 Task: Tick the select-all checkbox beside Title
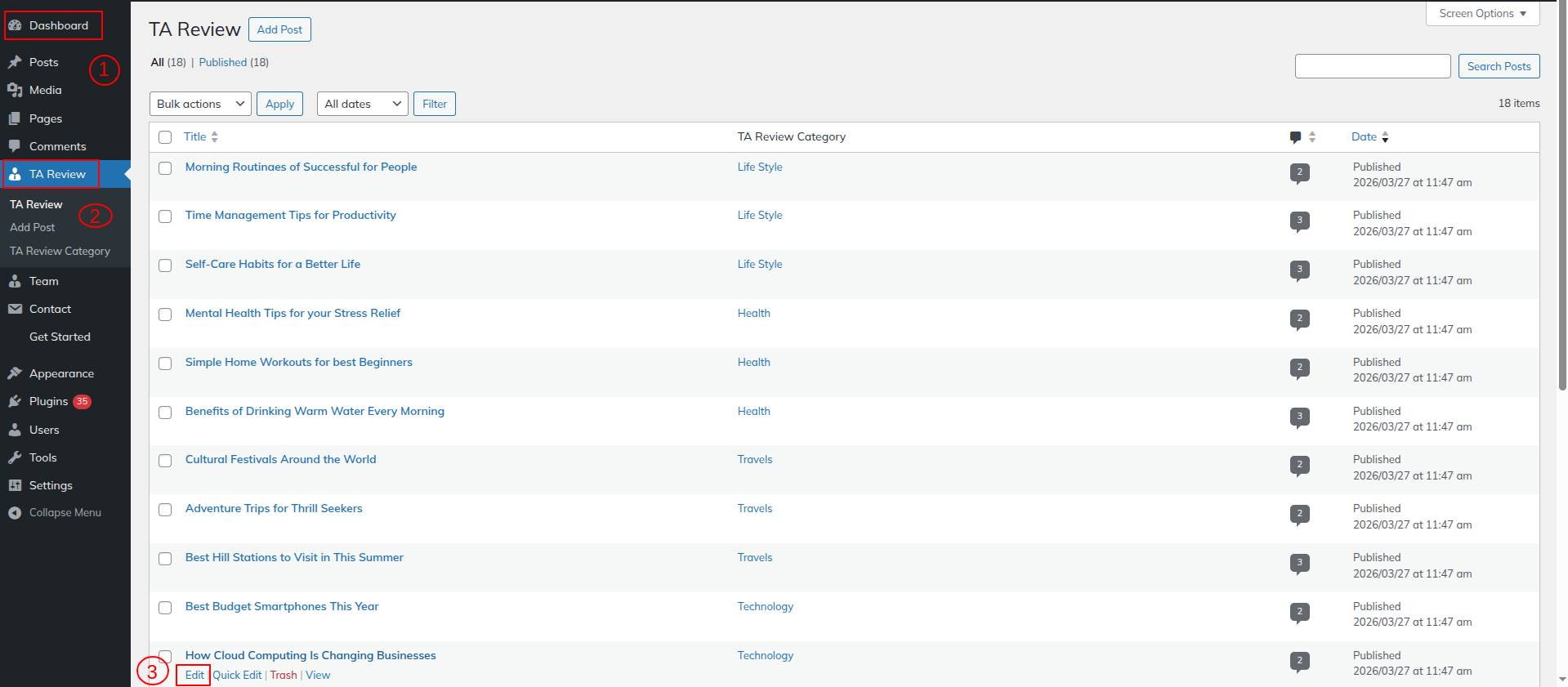tap(165, 137)
